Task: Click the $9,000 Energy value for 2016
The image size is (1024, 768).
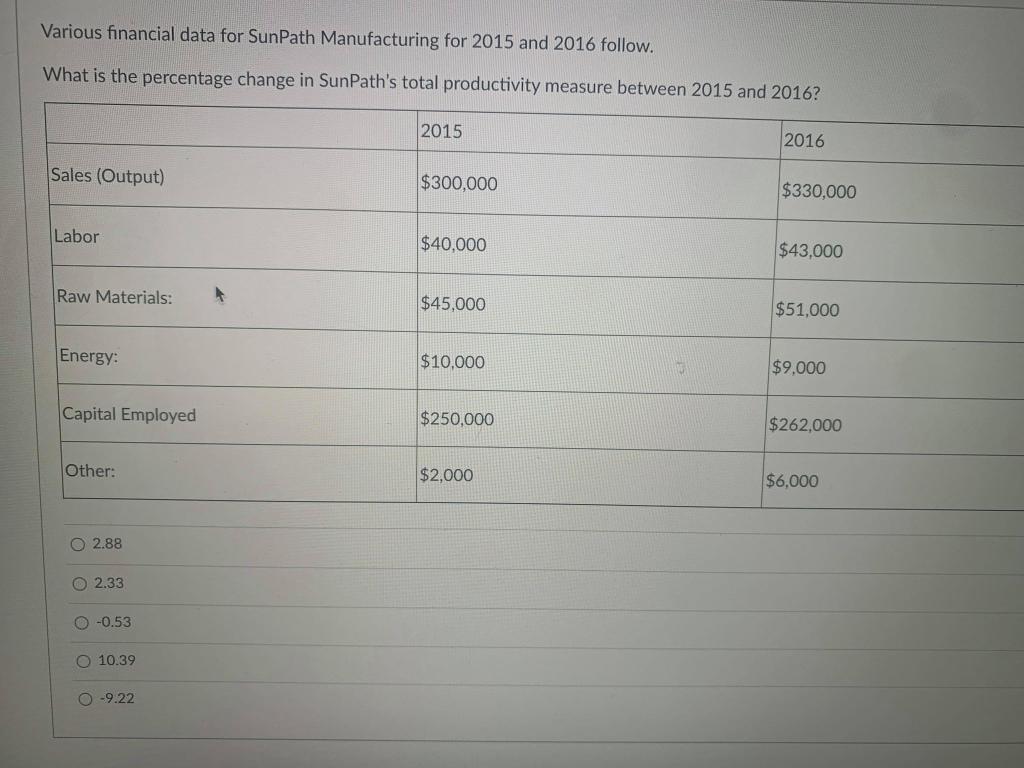Action: click(x=798, y=368)
